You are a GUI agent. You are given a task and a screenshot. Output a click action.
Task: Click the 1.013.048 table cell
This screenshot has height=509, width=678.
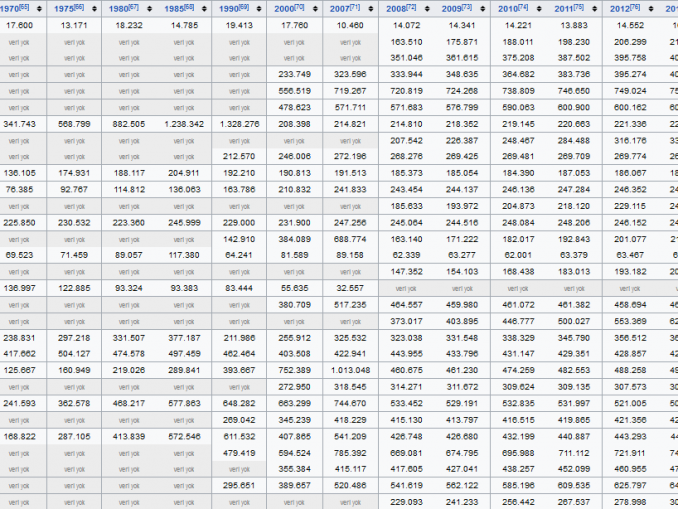(350, 369)
